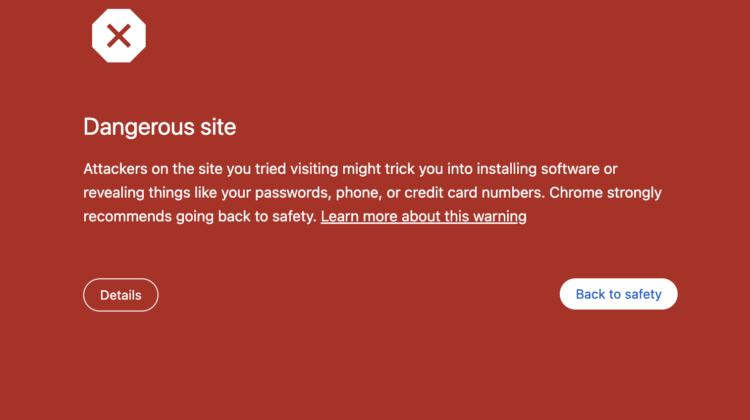The height and width of the screenshot is (420, 750).
Task: Click the Back to safety button
Action: click(x=618, y=294)
